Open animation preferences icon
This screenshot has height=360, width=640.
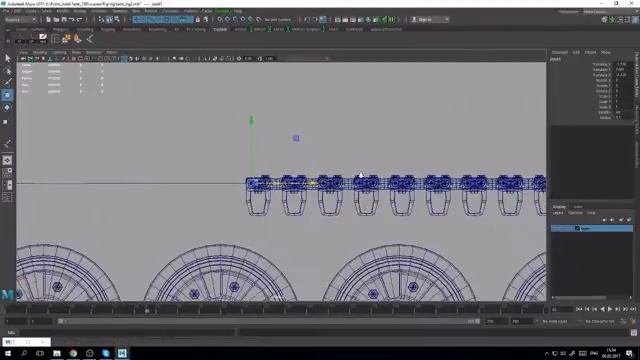633,322
